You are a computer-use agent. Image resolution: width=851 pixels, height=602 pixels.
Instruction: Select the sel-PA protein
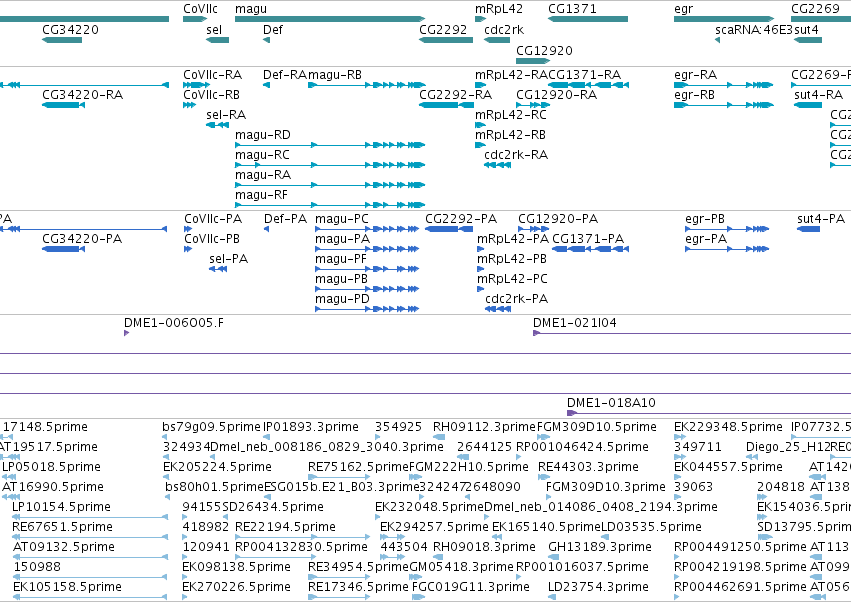pyautogui.click(x=218, y=269)
